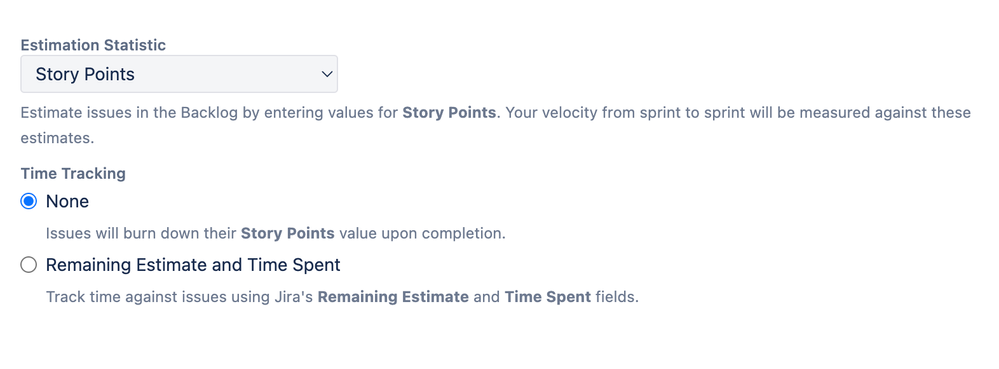Click the word 'estimates.' ending the description
This screenshot has width=999, height=369.
point(57,138)
